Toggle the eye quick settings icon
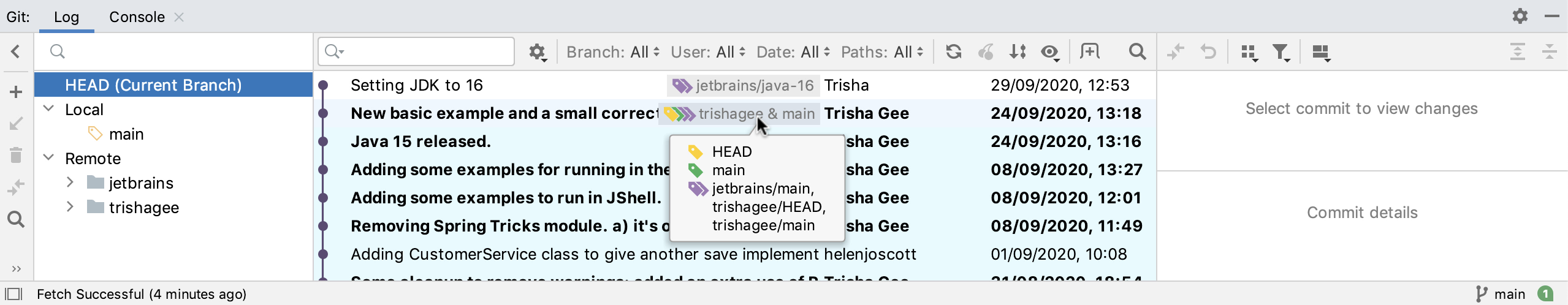 pyautogui.click(x=1050, y=53)
